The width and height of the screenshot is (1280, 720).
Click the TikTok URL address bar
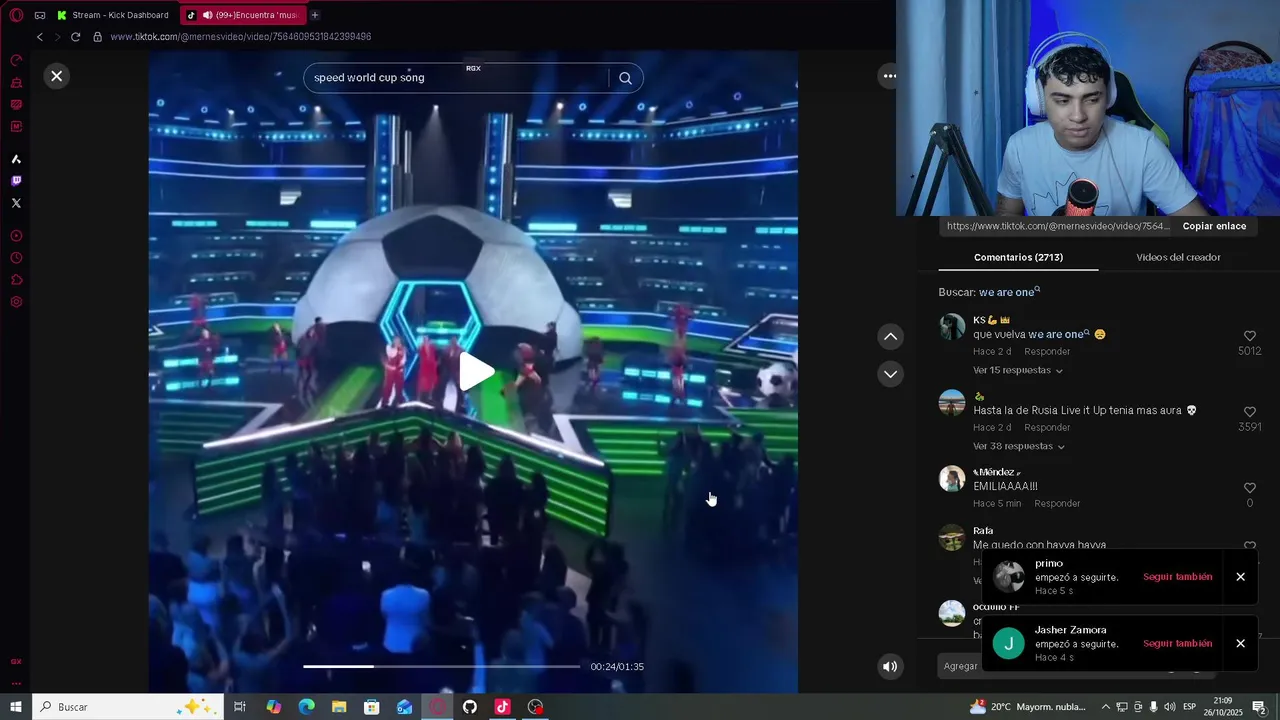(x=241, y=37)
